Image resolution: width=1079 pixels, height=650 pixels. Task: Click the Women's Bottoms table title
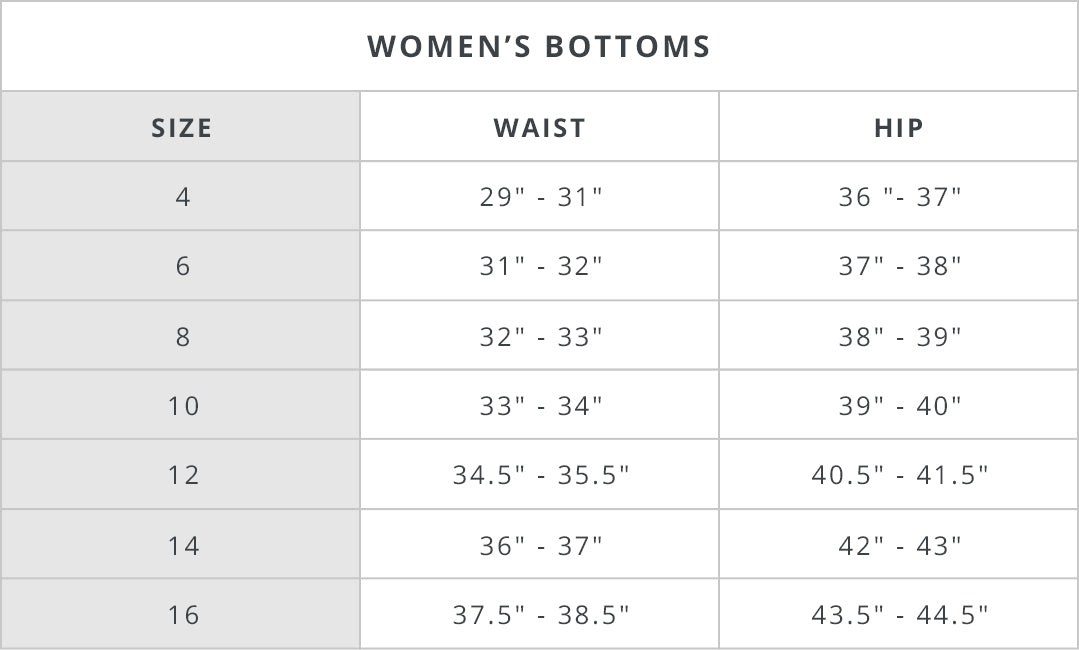tap(539, 47)
